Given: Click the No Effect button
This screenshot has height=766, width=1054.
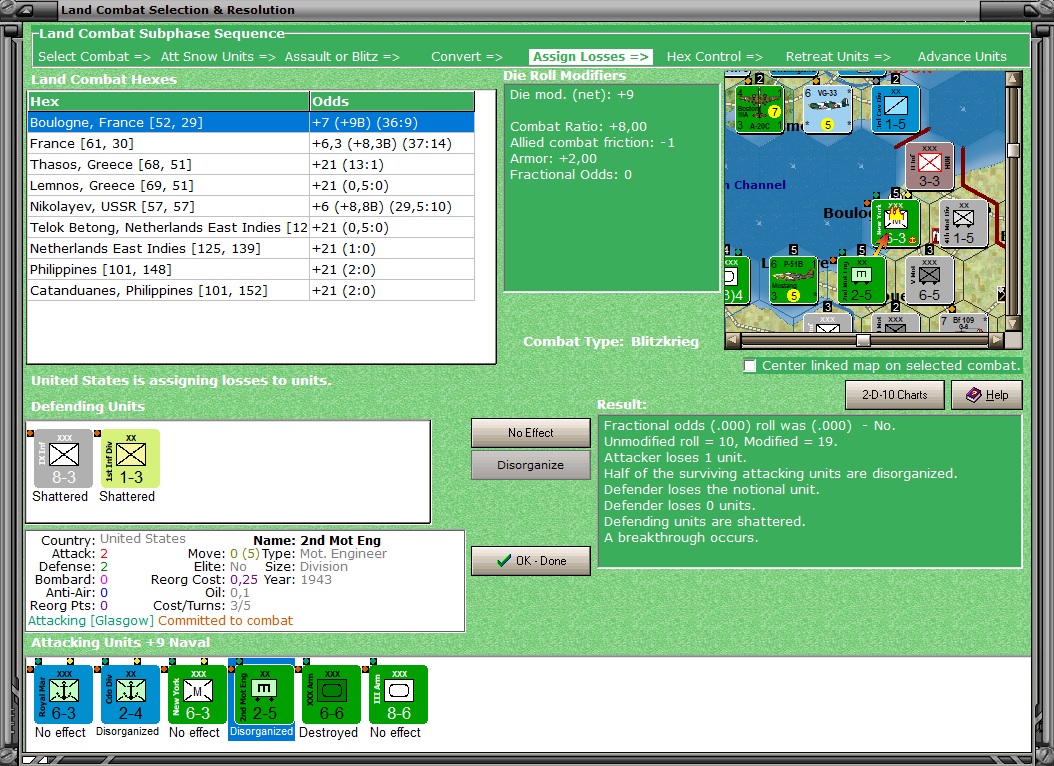Looking at the screenshot, I should pos(530,433).
